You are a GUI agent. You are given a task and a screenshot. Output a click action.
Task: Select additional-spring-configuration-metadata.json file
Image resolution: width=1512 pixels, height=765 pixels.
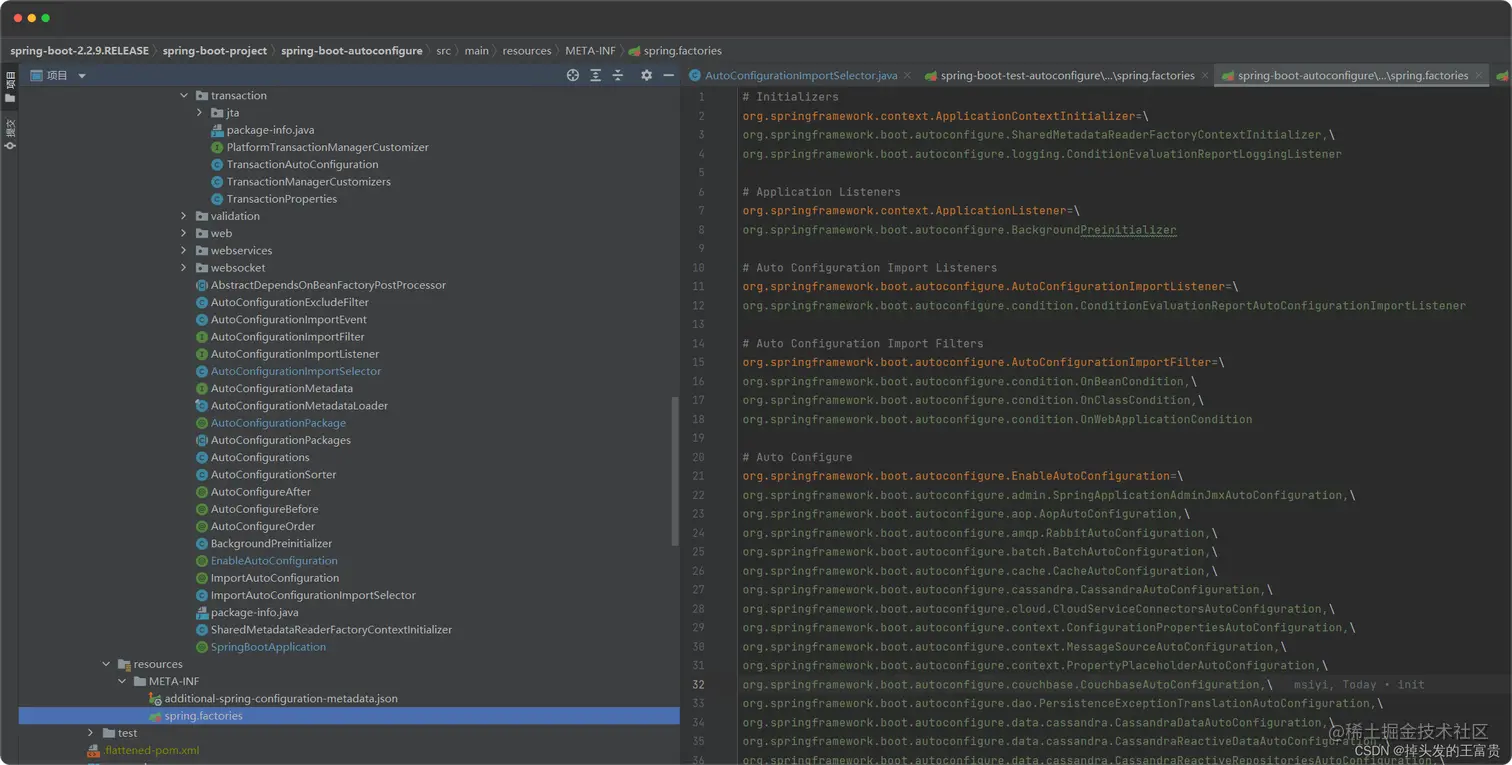pos(281,699)
